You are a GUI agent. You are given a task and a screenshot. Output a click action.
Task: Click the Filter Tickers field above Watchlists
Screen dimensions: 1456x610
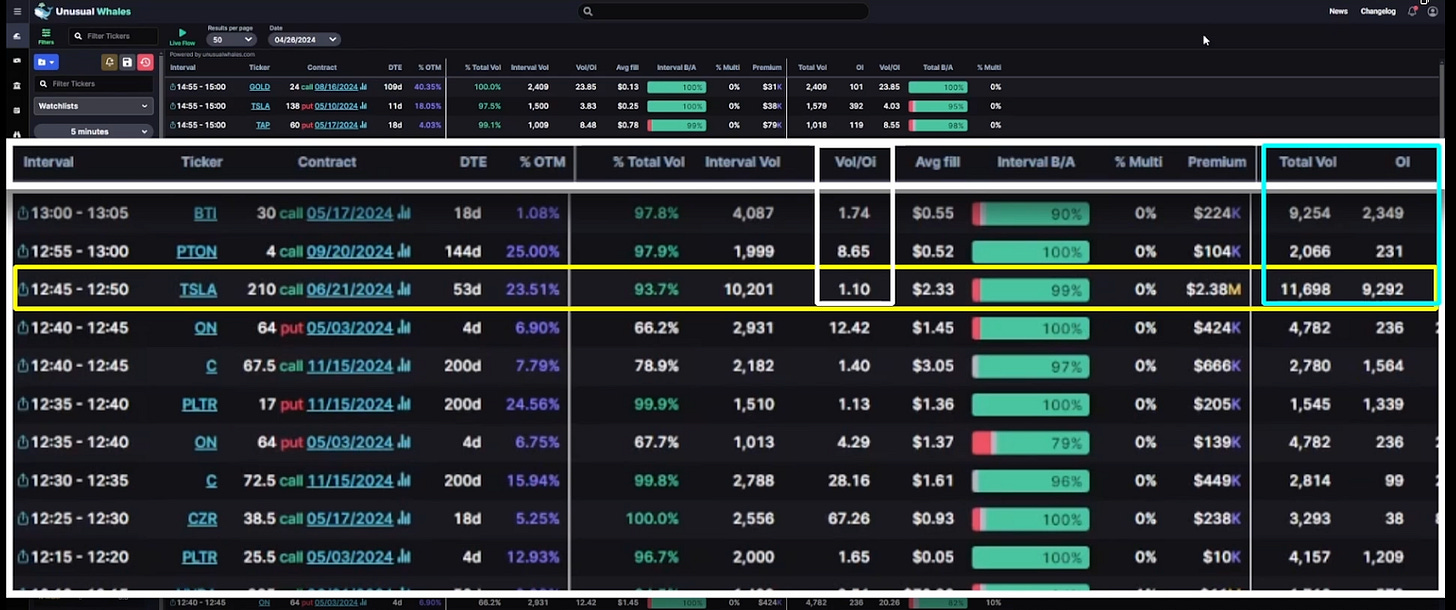pyautogui.click(x=93, y=84)
